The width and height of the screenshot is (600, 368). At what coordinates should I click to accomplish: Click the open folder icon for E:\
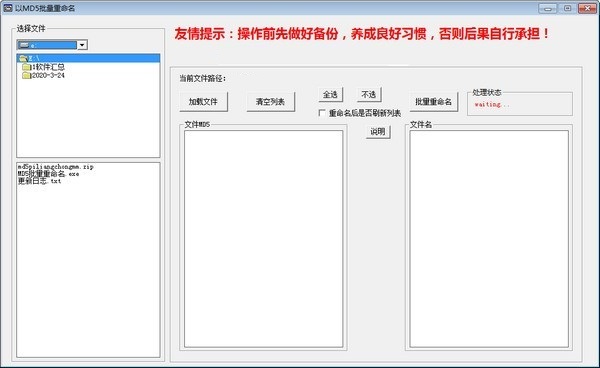23,58
